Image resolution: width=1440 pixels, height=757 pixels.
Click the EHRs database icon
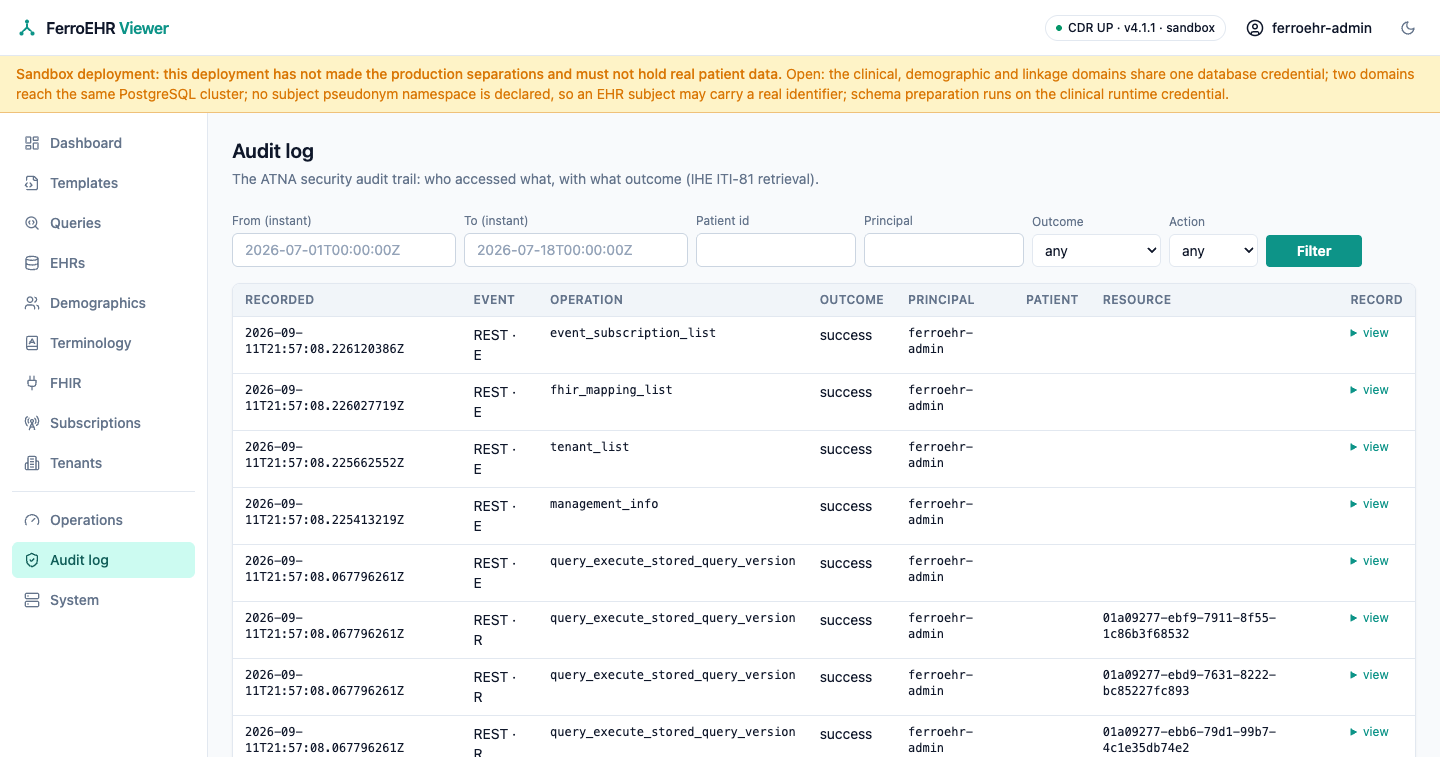pyautogui.click(x=32, y=263)
